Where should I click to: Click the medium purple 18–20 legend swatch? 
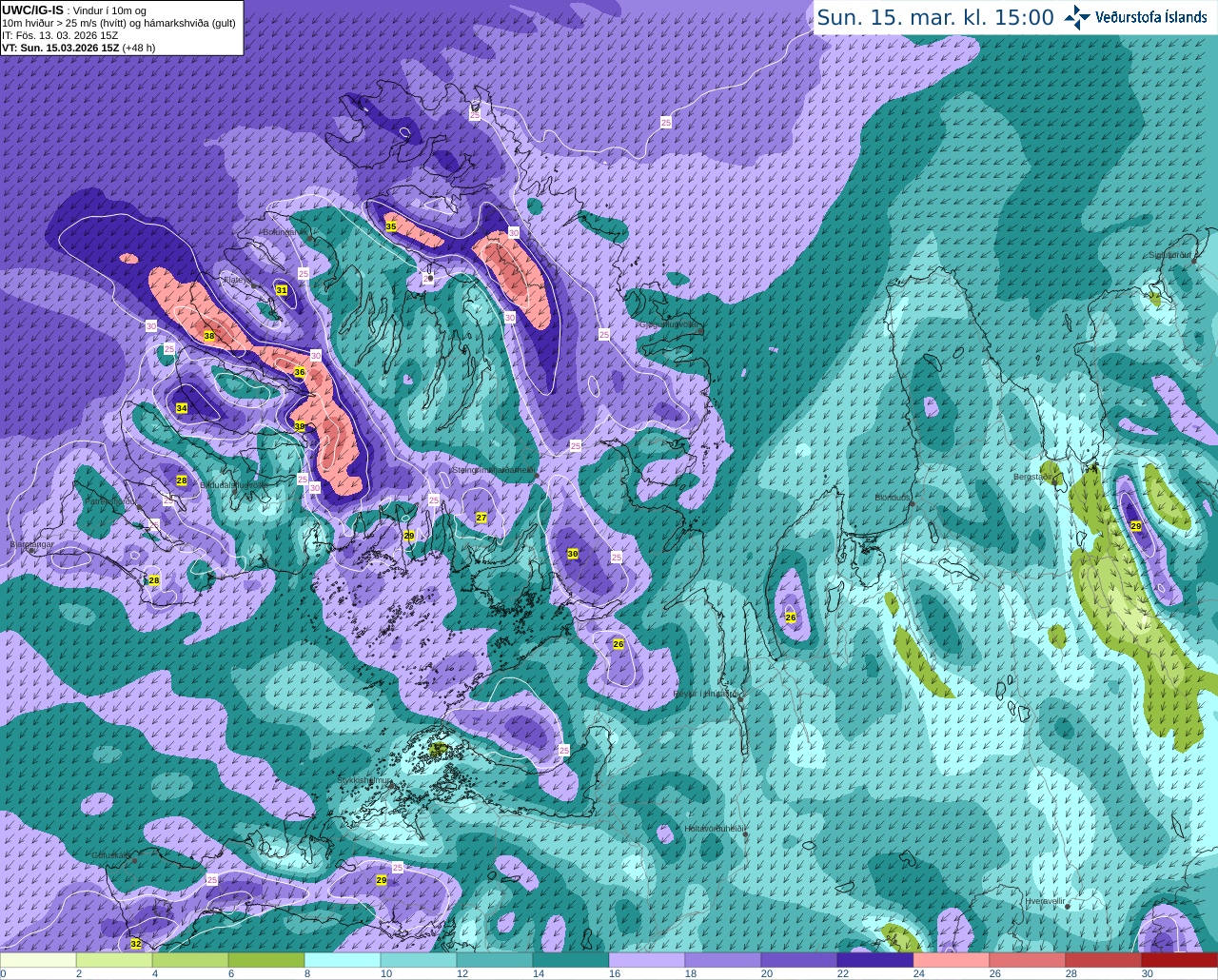pos(723,960)
